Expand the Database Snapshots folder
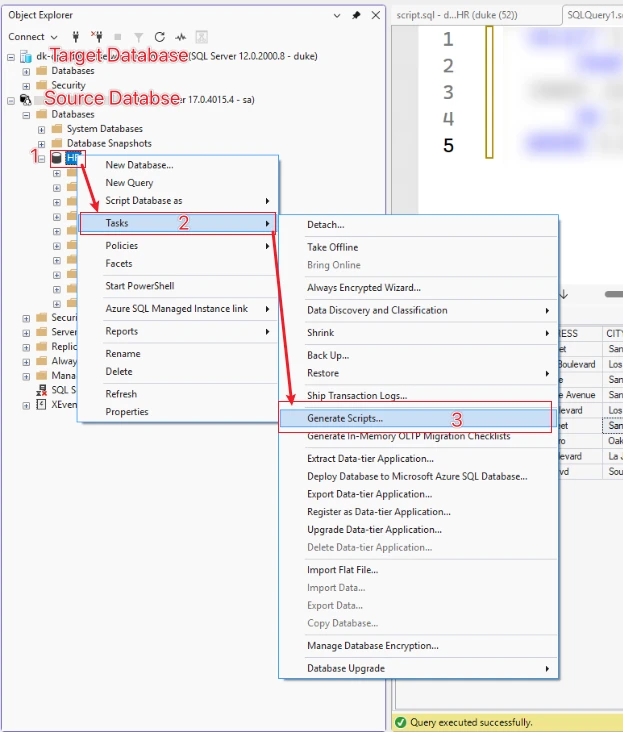 (42, 144)
